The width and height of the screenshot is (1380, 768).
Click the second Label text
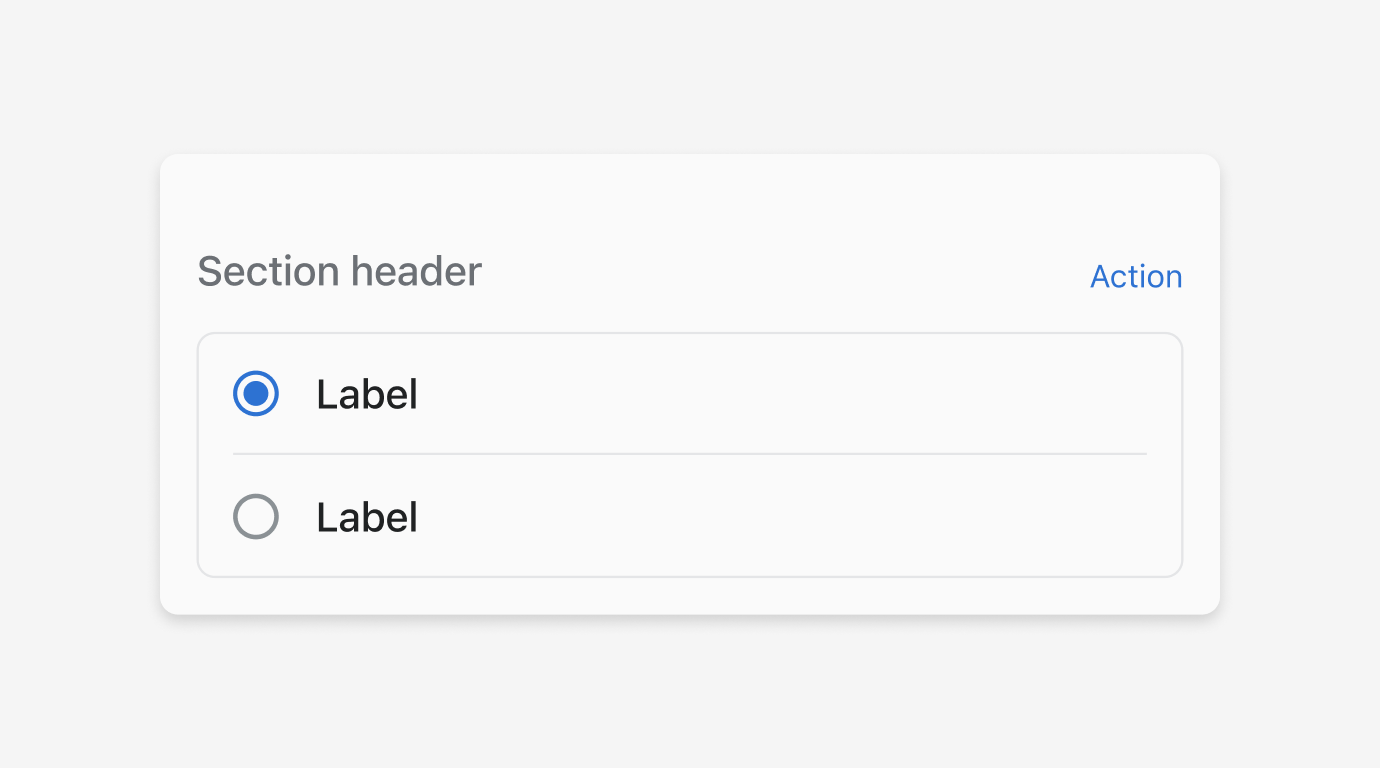[x=367, y=517]
